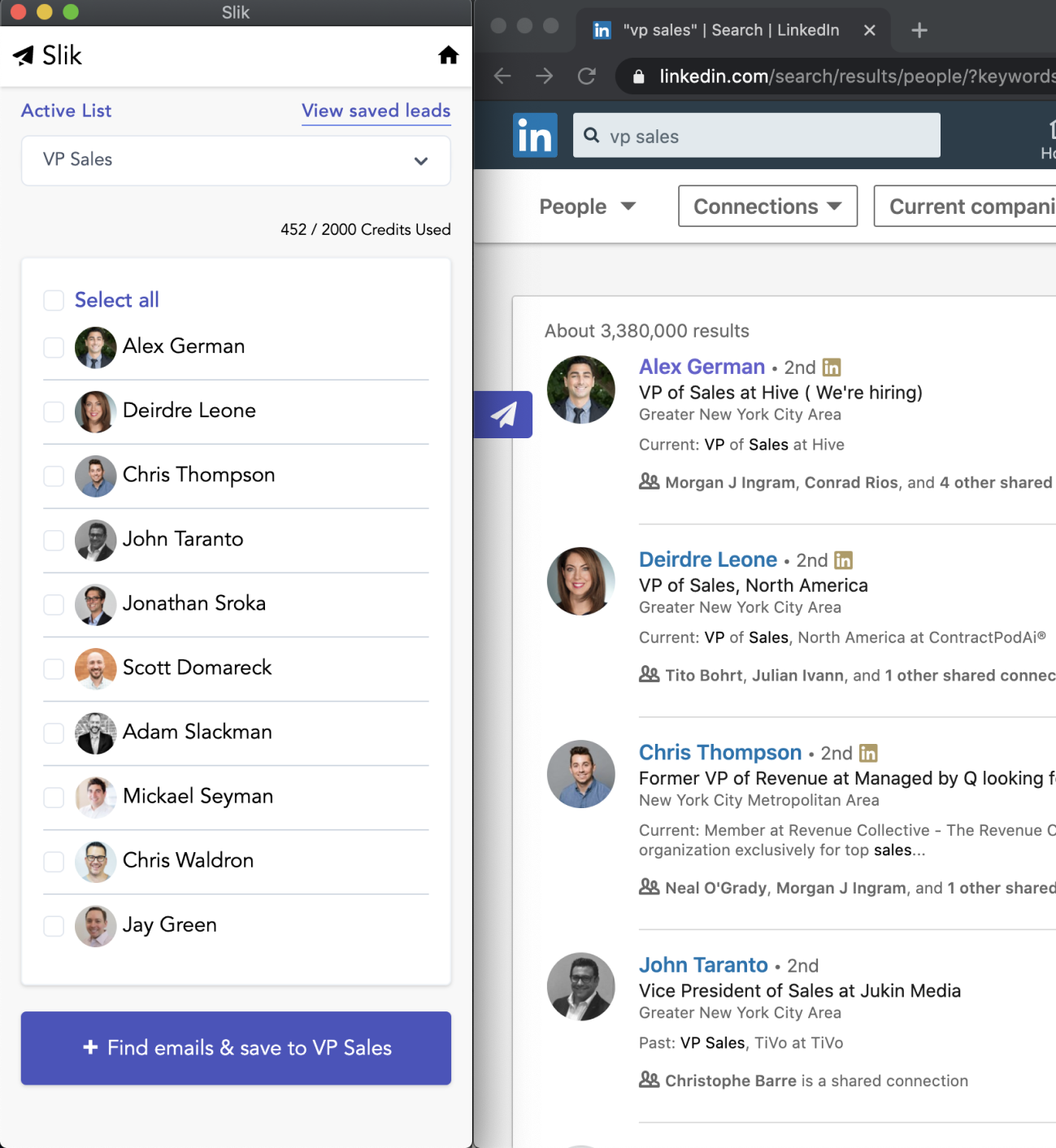Expand the People filter dropdown
The image size is (1056, 1148).
pos(587,207)
